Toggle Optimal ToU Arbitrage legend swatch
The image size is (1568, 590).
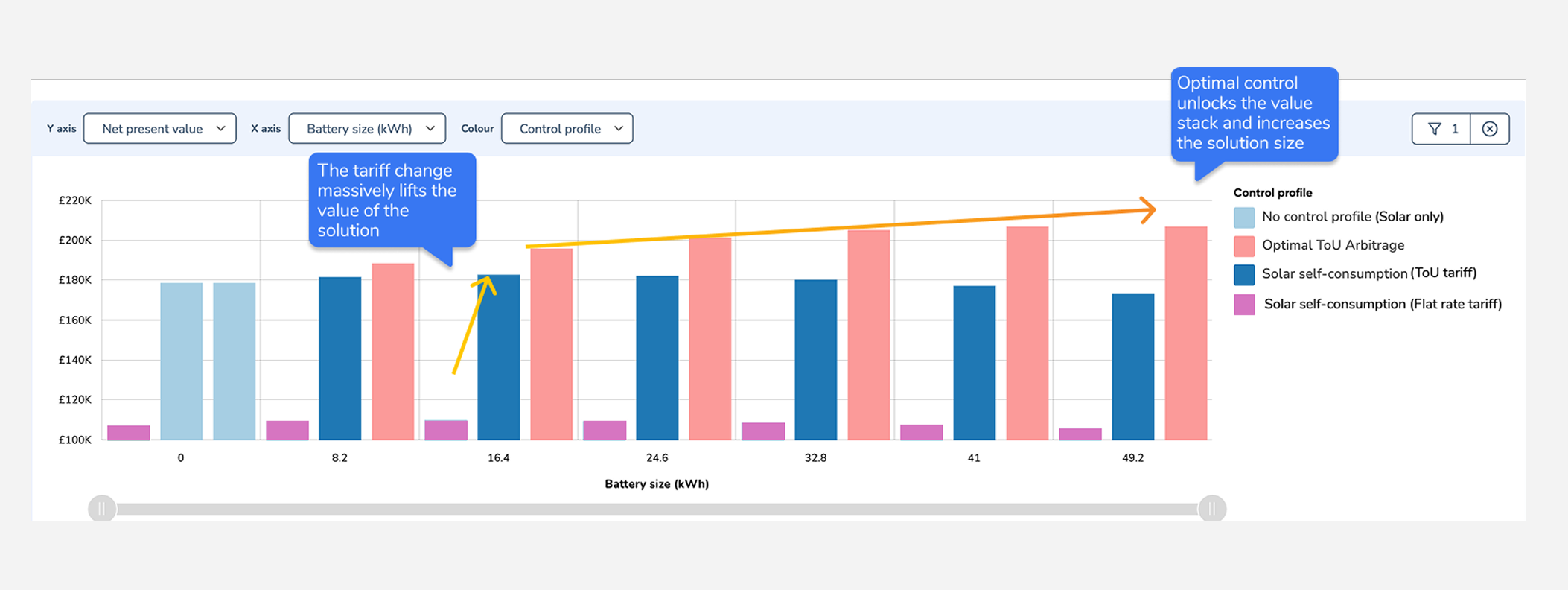1244,246
